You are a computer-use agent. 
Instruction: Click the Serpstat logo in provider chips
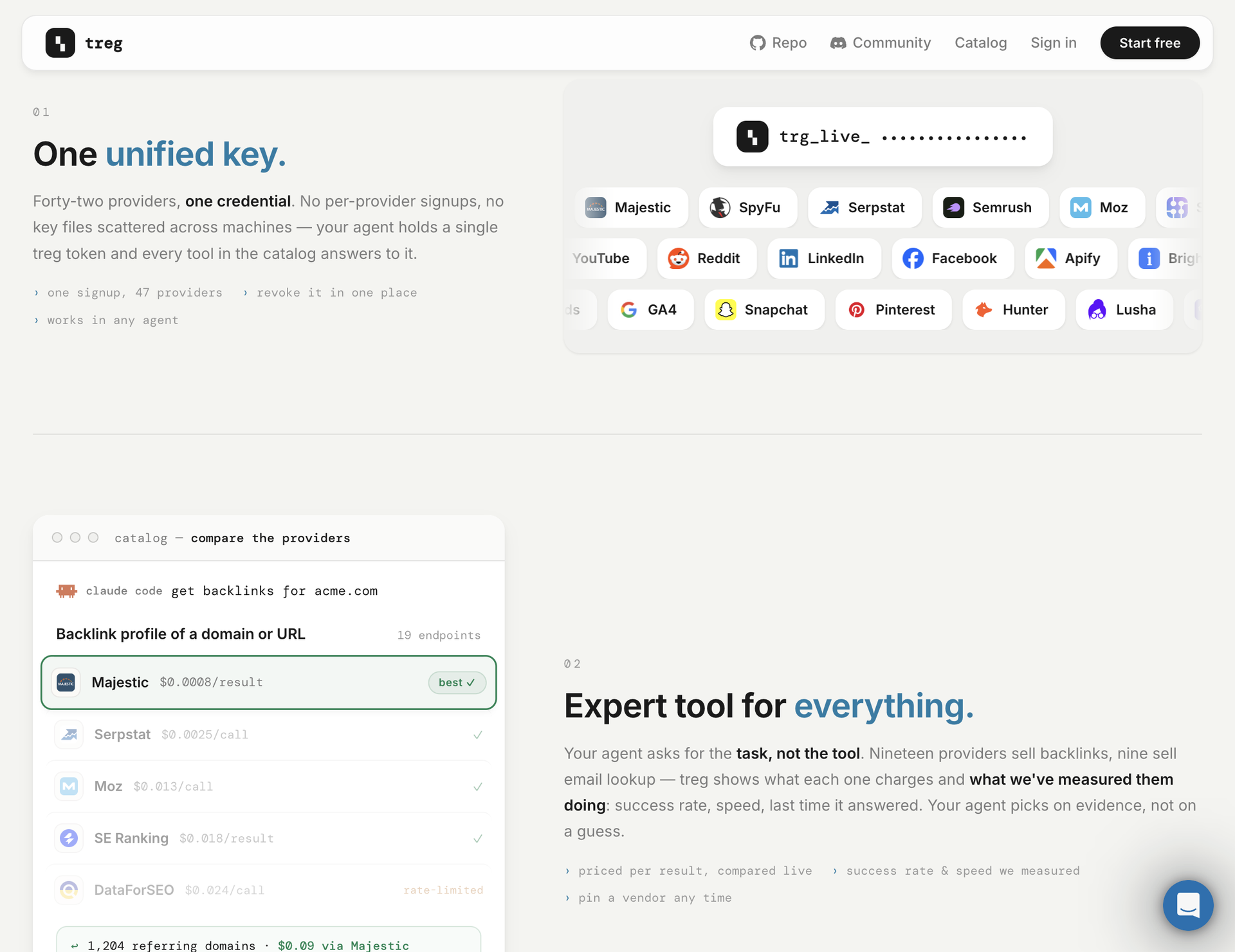pos(829,208)
